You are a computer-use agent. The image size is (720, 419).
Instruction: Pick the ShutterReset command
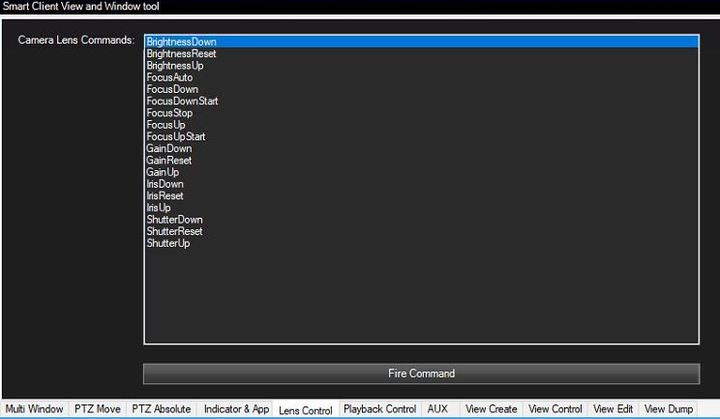point(174,231)
